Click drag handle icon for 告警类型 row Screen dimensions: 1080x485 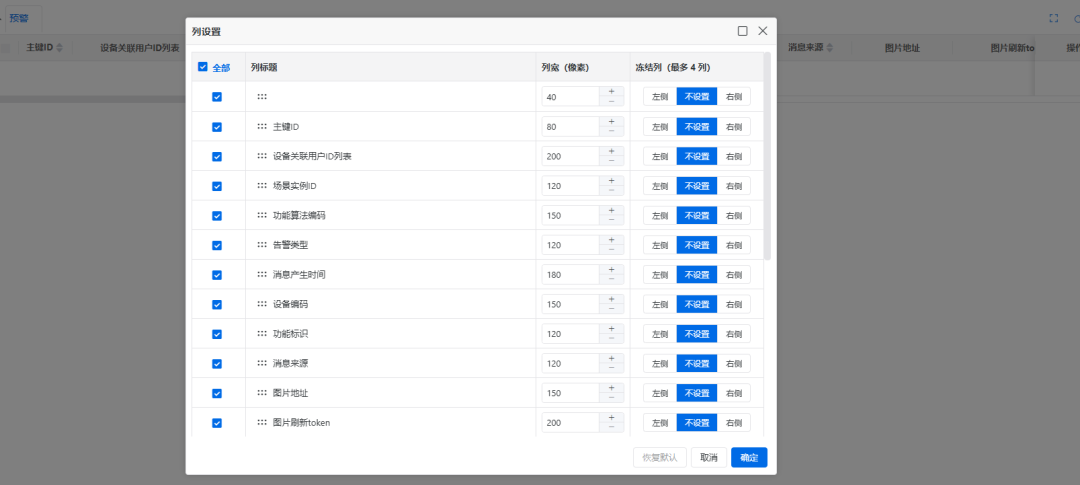pos(262,245)
